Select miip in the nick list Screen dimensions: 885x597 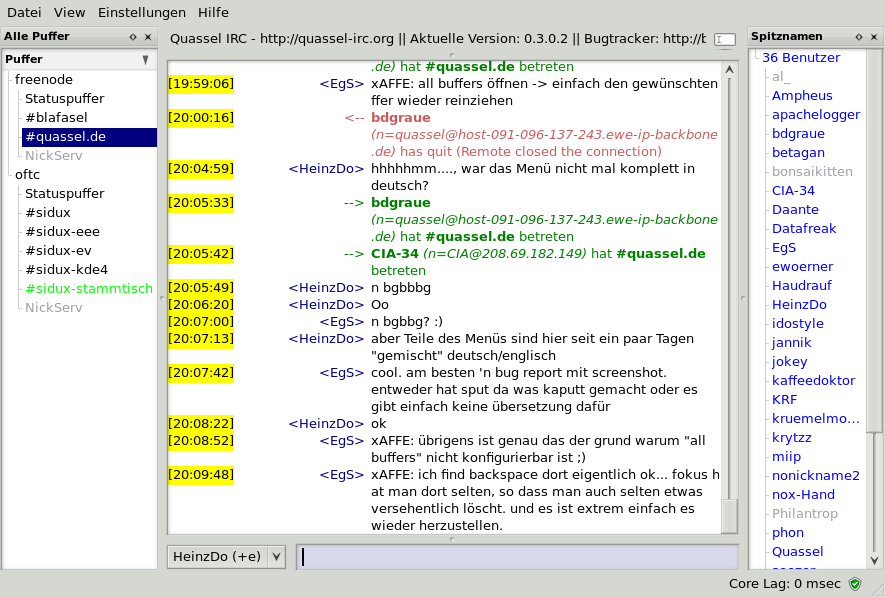coord(786,456)
